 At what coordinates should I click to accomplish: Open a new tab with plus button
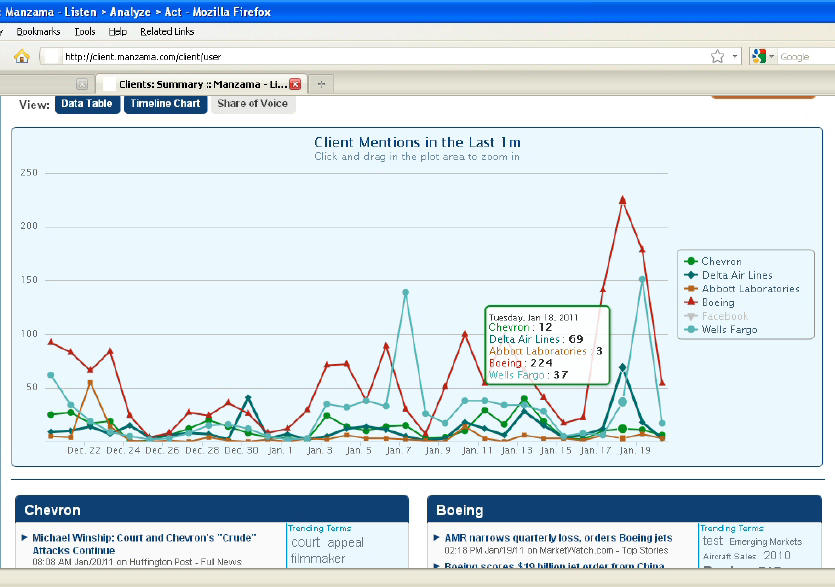321,84
